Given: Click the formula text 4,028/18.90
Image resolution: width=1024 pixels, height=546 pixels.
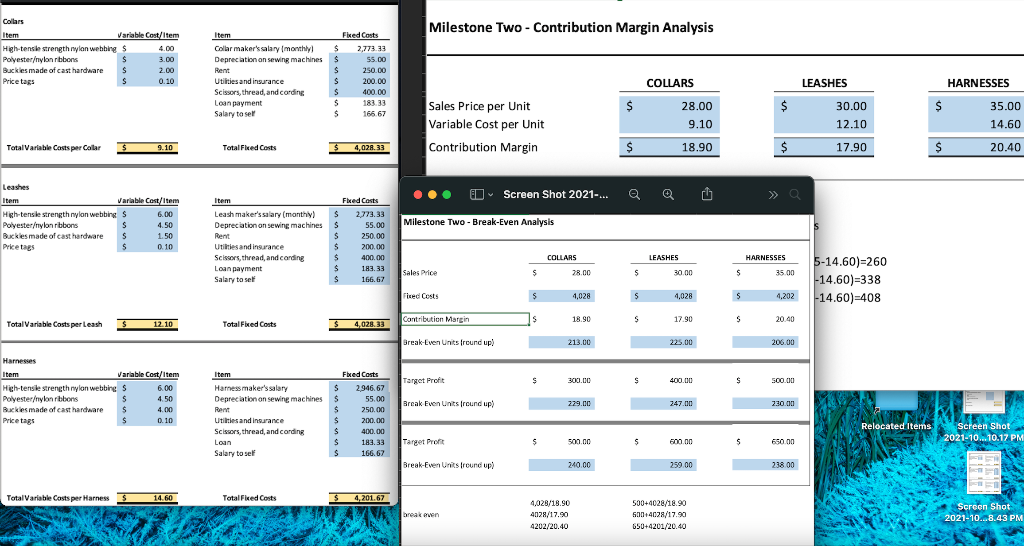Looking at the screenshot, I should click(551, 503).
